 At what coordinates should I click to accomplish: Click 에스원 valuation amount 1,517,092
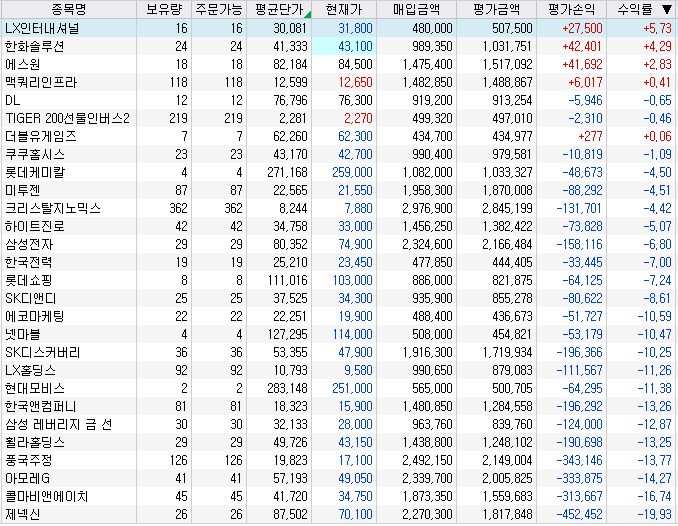pos(508,64)
